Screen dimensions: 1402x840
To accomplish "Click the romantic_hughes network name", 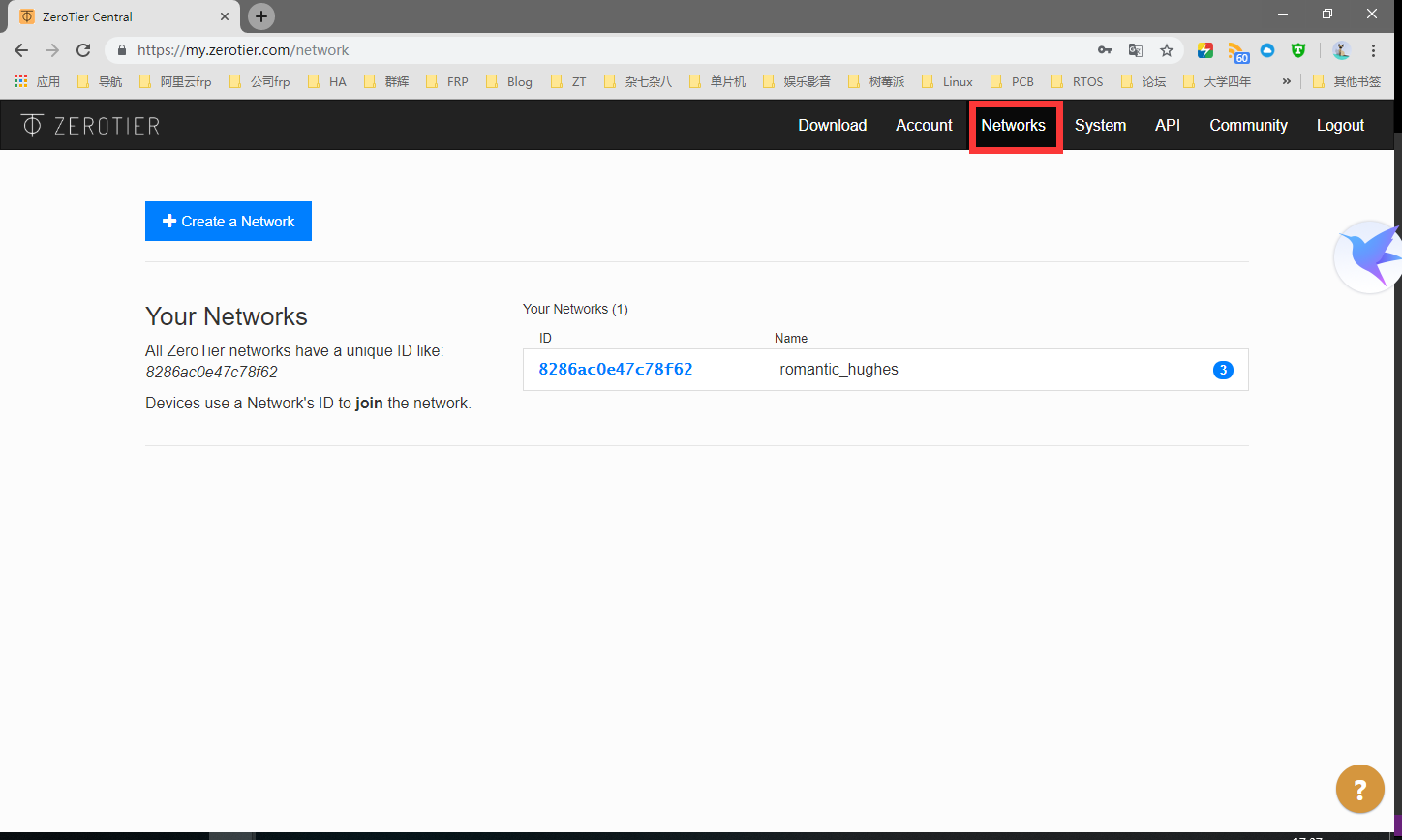I will click(838, 369).
